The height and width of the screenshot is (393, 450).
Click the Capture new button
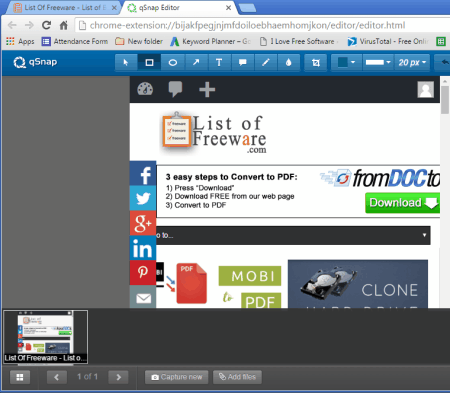[177, 377]
